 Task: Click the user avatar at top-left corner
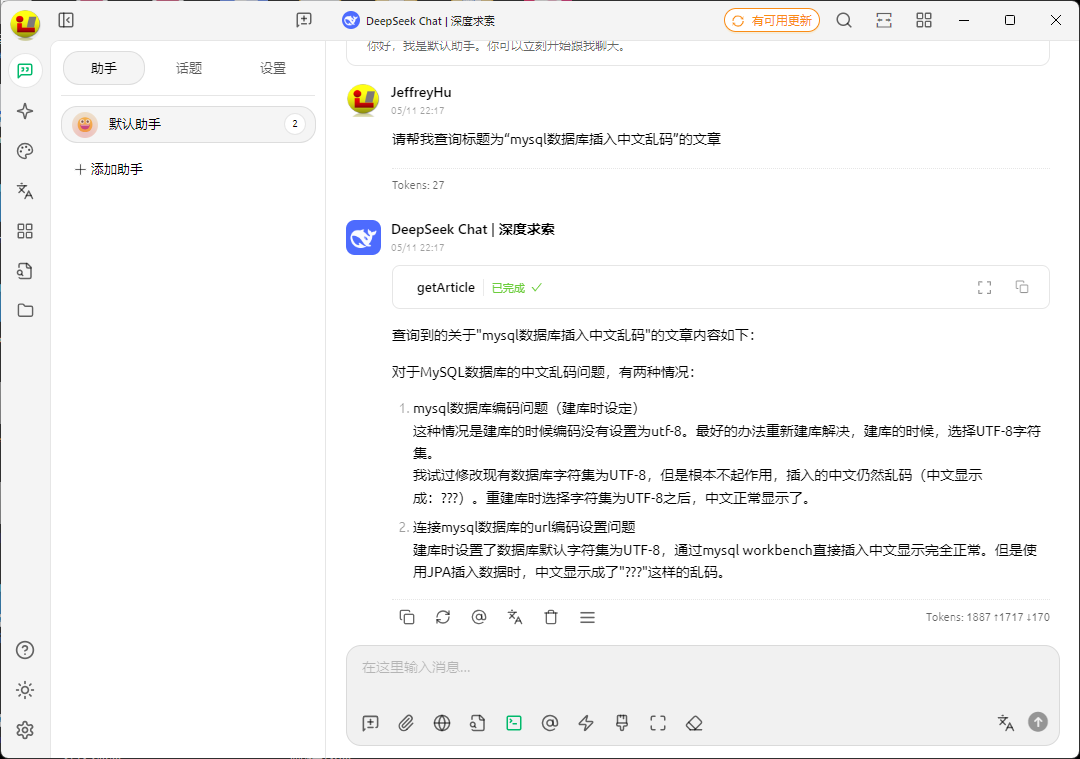[x=25, y=24]
